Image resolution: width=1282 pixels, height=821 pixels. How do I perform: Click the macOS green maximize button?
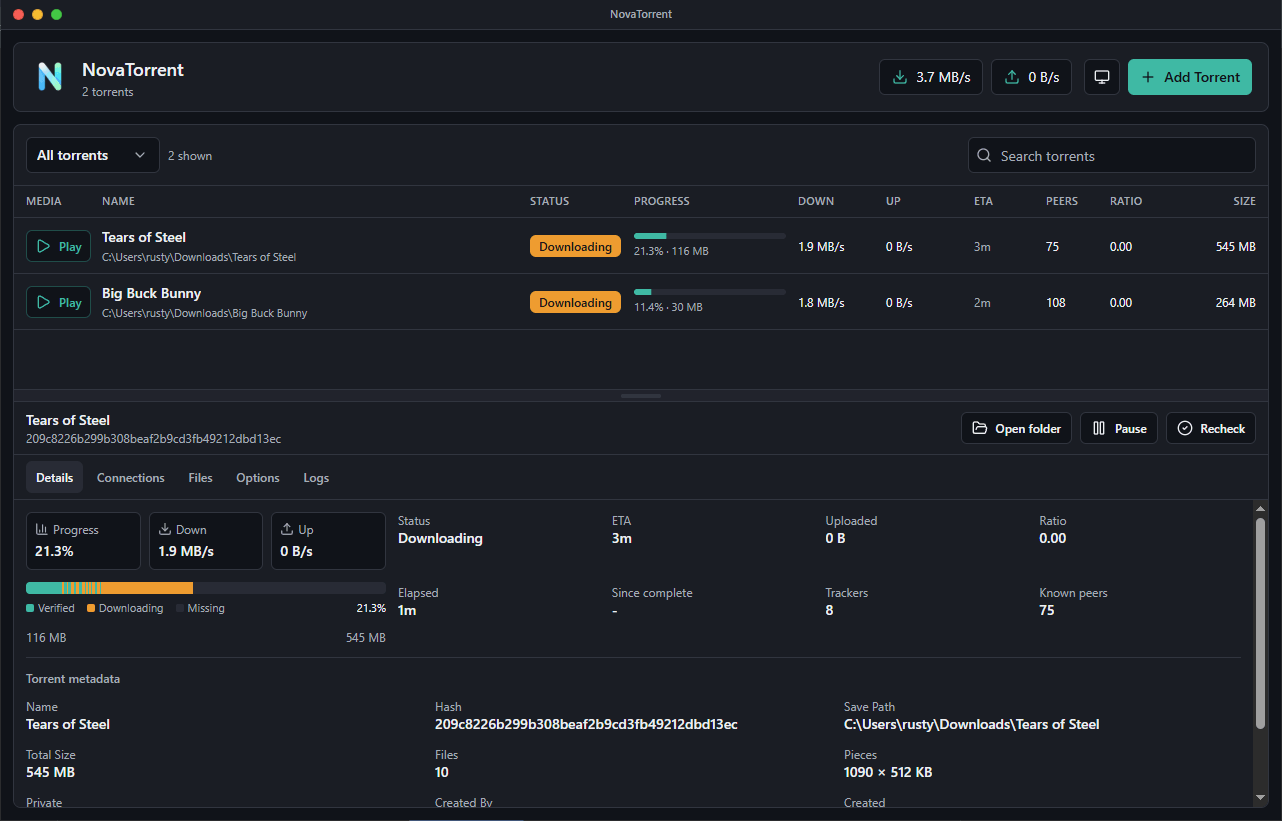tap(56, 14)
